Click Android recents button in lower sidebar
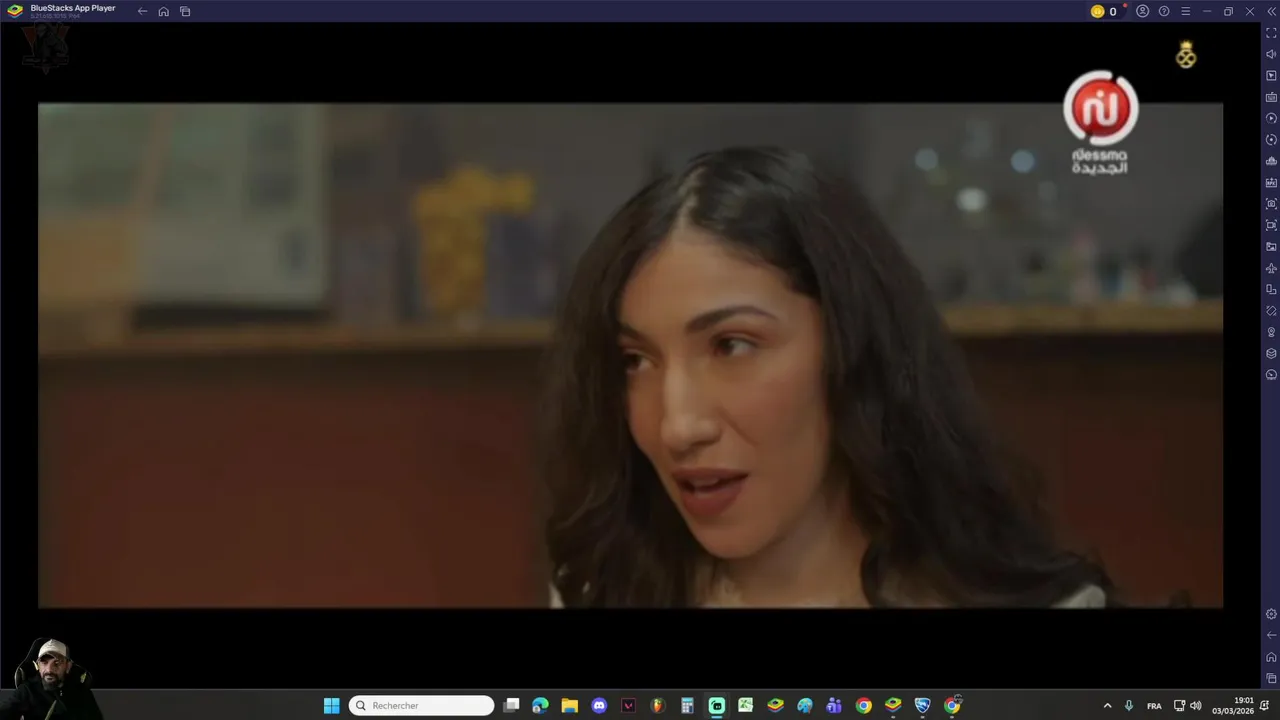 coord(1271,678)
